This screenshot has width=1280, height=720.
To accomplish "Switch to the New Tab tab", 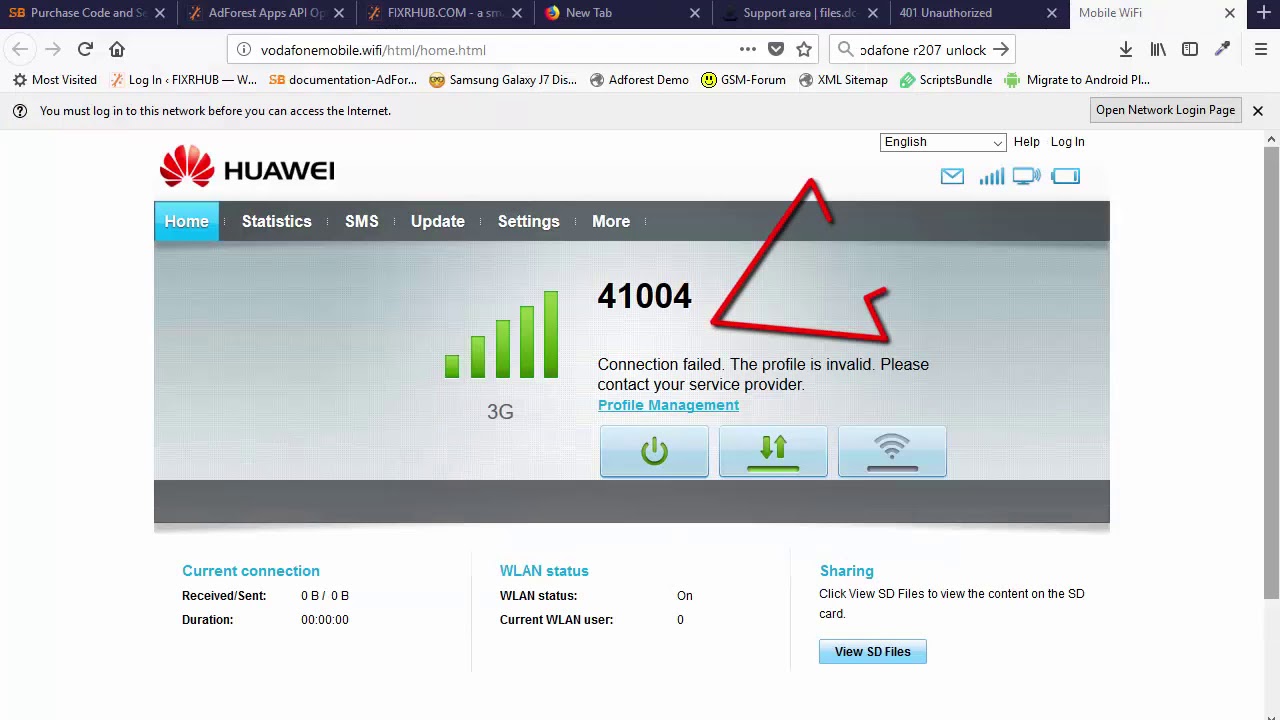I will point(623,13).
